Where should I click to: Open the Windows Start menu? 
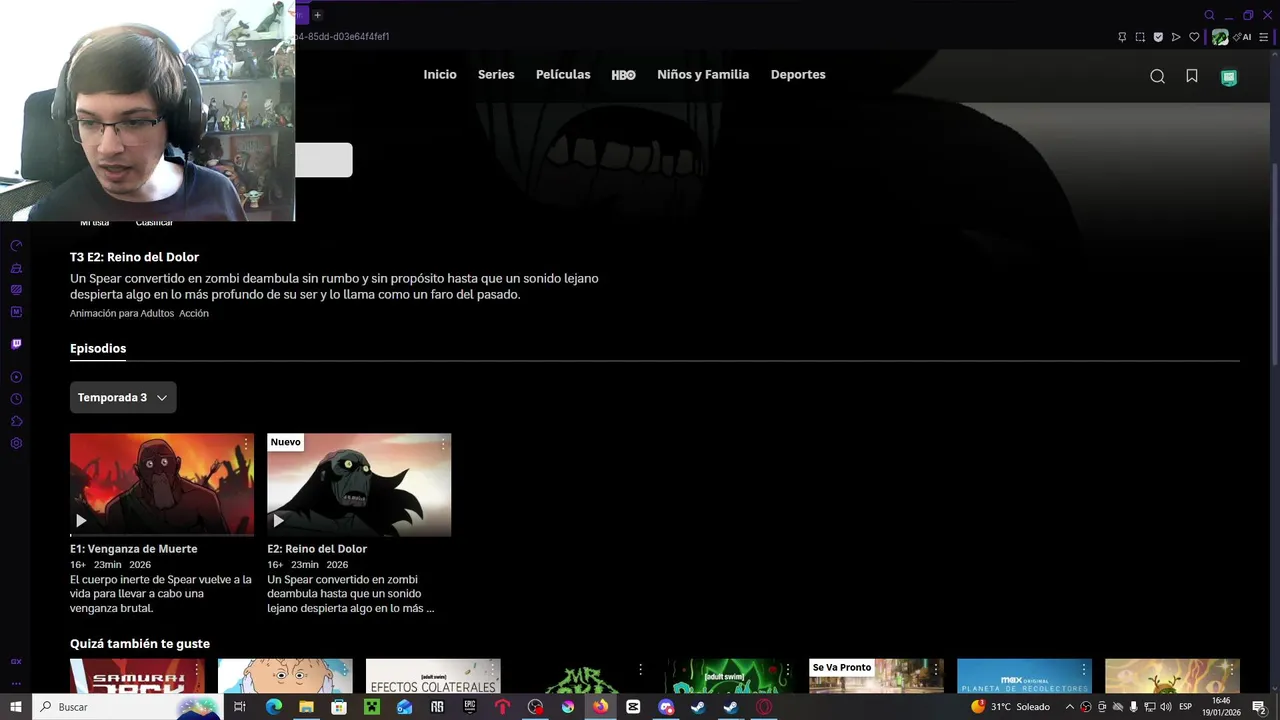pos(16,707)
